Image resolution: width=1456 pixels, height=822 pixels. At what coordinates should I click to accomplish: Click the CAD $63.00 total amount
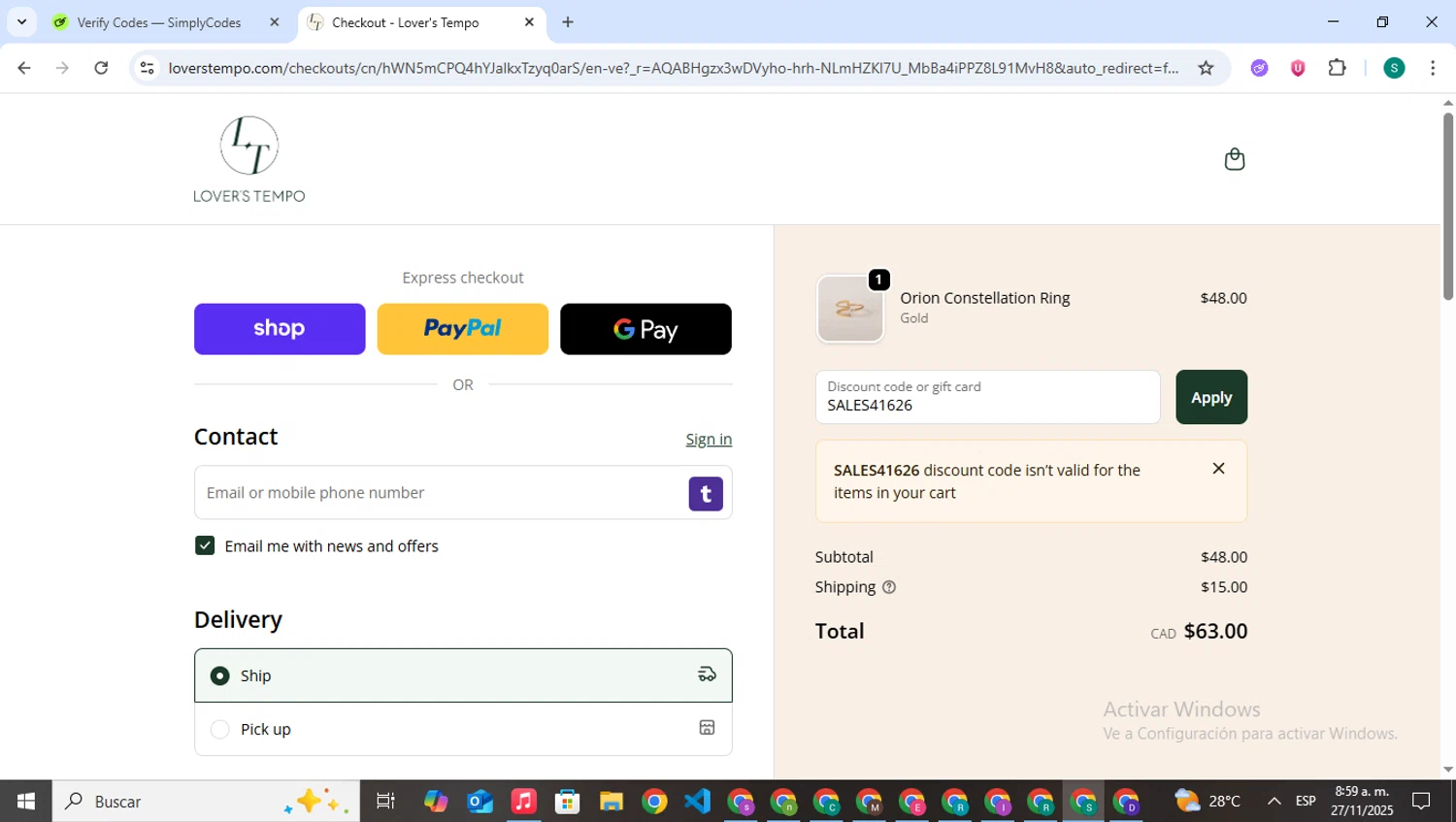[1199, 632]
